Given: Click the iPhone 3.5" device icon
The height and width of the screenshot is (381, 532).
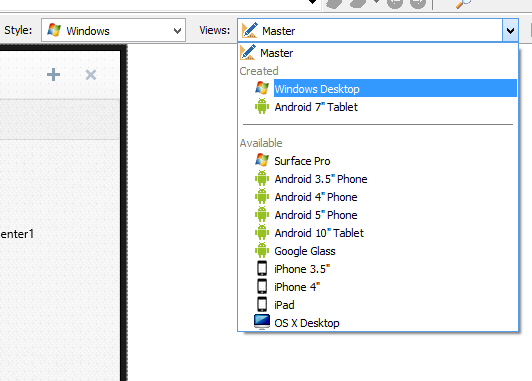Looking at the screenshot, I should click(x=262, y=268).
